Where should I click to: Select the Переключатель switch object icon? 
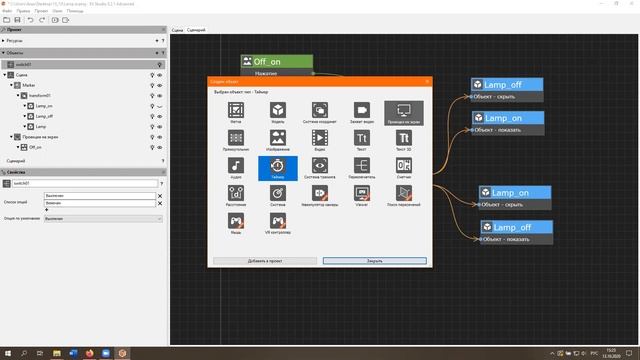362,168
